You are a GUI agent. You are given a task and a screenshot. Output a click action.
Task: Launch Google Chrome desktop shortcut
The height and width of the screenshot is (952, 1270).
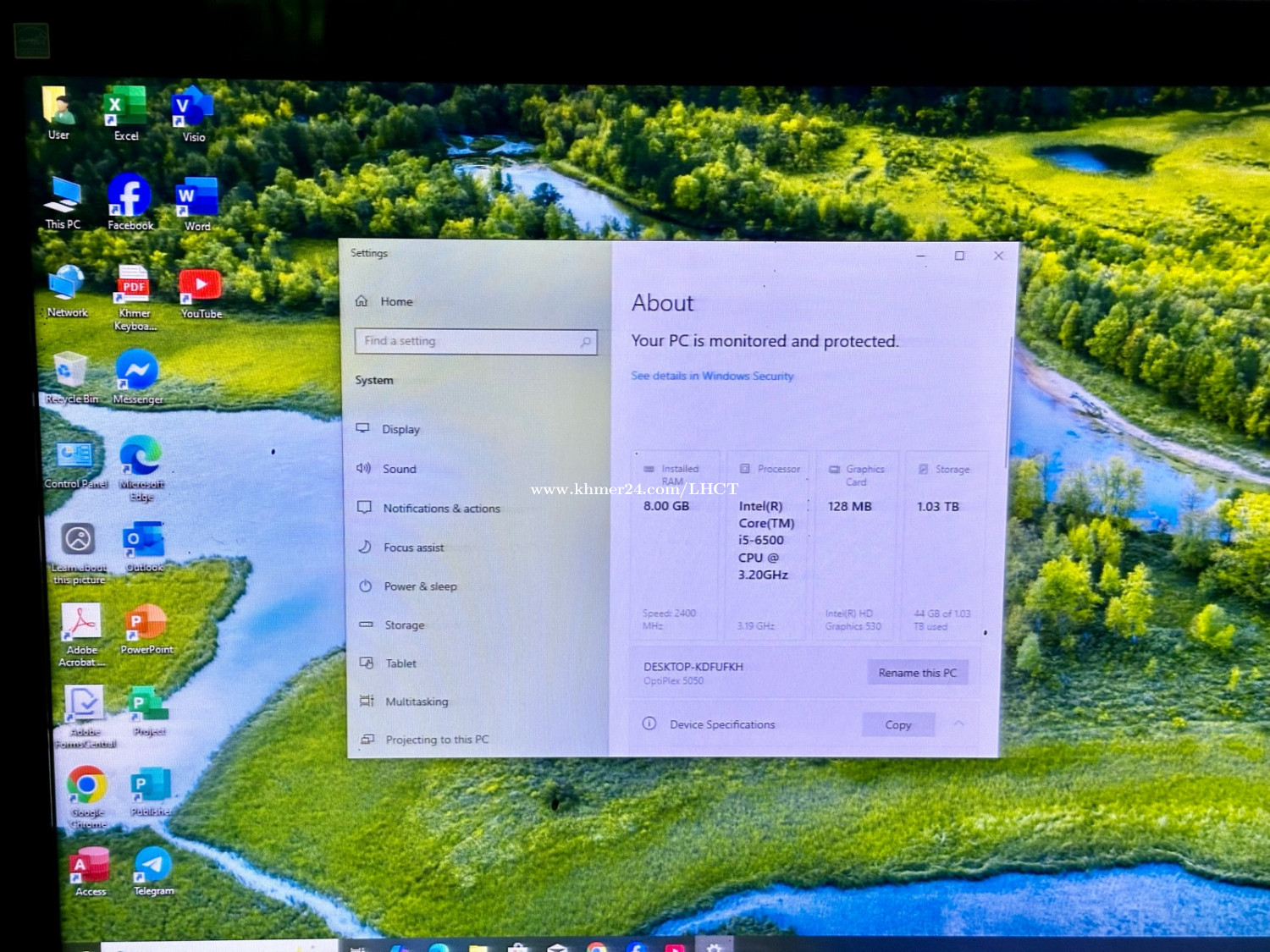87,788
